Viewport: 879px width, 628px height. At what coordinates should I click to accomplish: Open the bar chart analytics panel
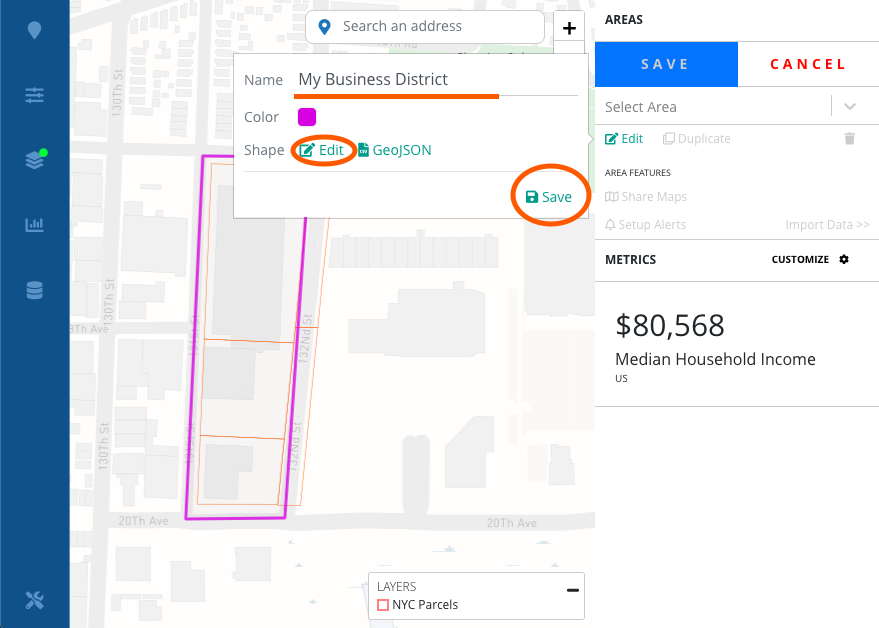click(x=34, y=225)
